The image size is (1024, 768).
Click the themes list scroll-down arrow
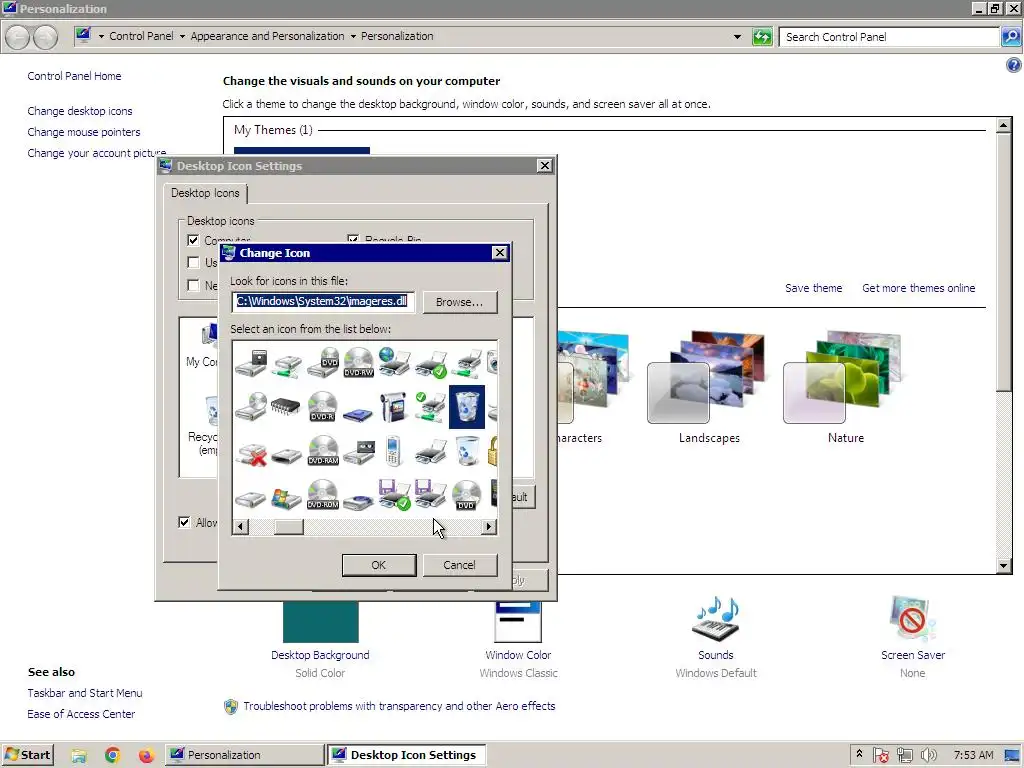tap(1004, 566)
